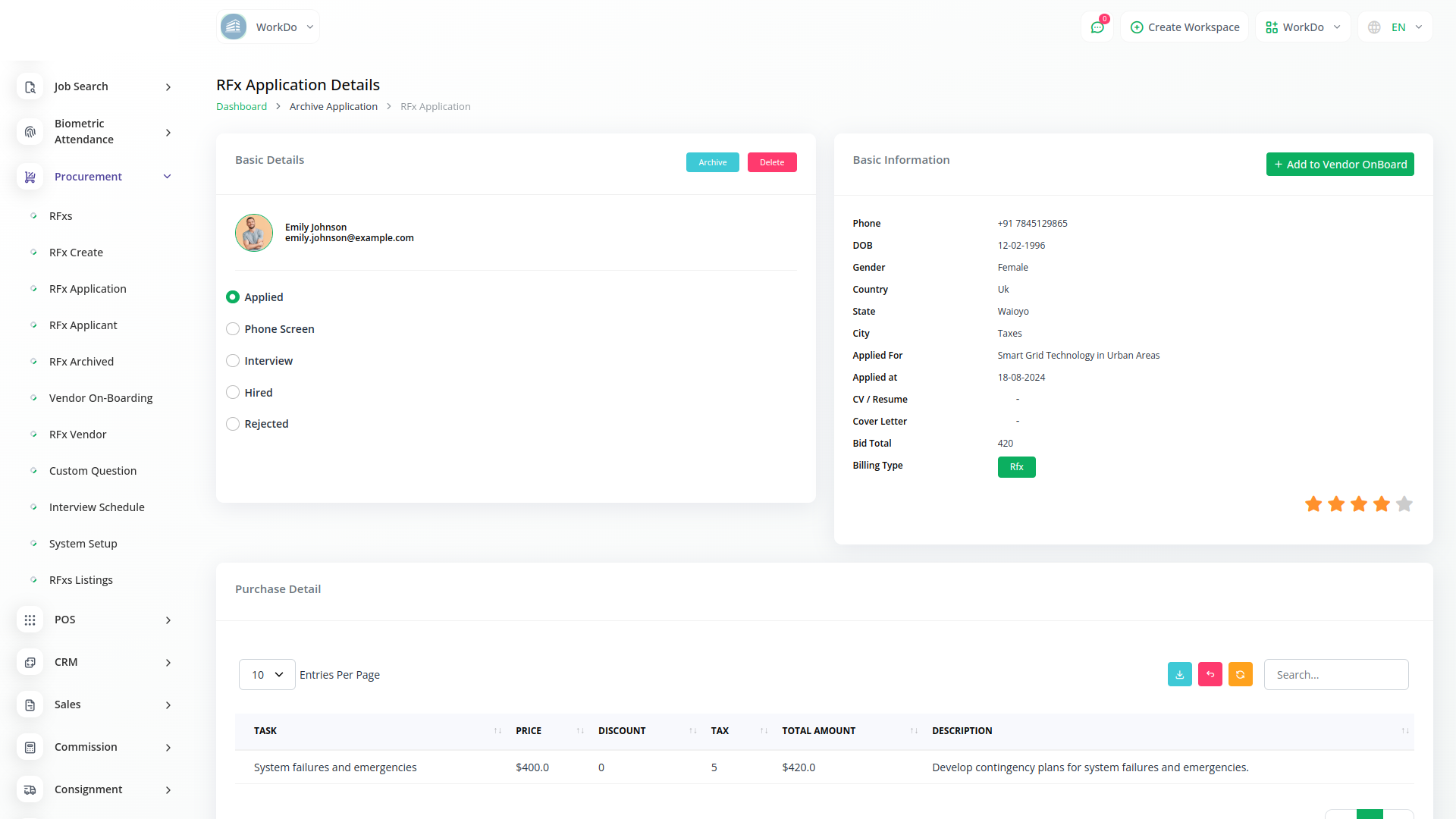Expand the Sales menu chevron

point(168,705)
